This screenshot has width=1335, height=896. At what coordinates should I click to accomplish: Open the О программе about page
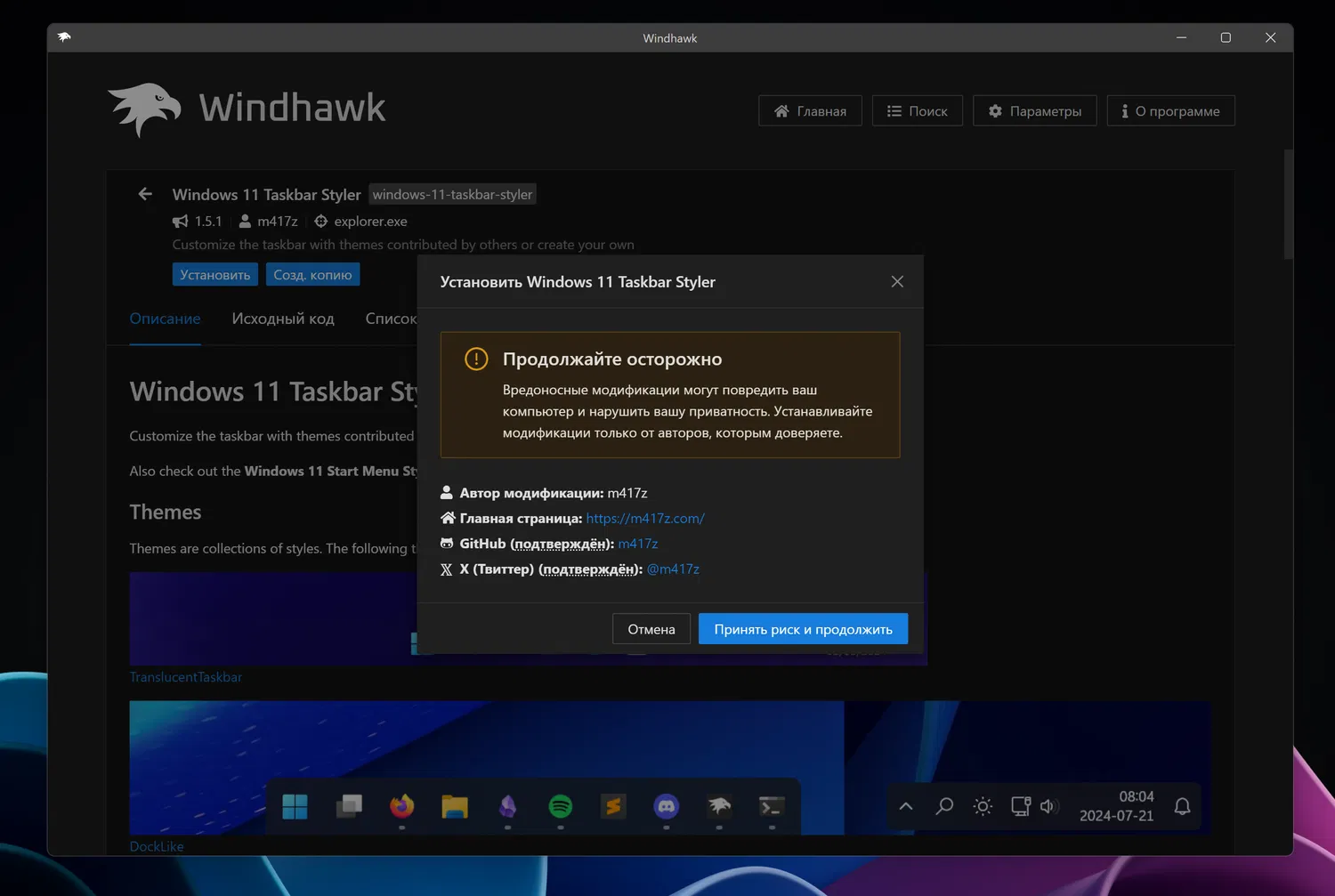coord(1171,111)
